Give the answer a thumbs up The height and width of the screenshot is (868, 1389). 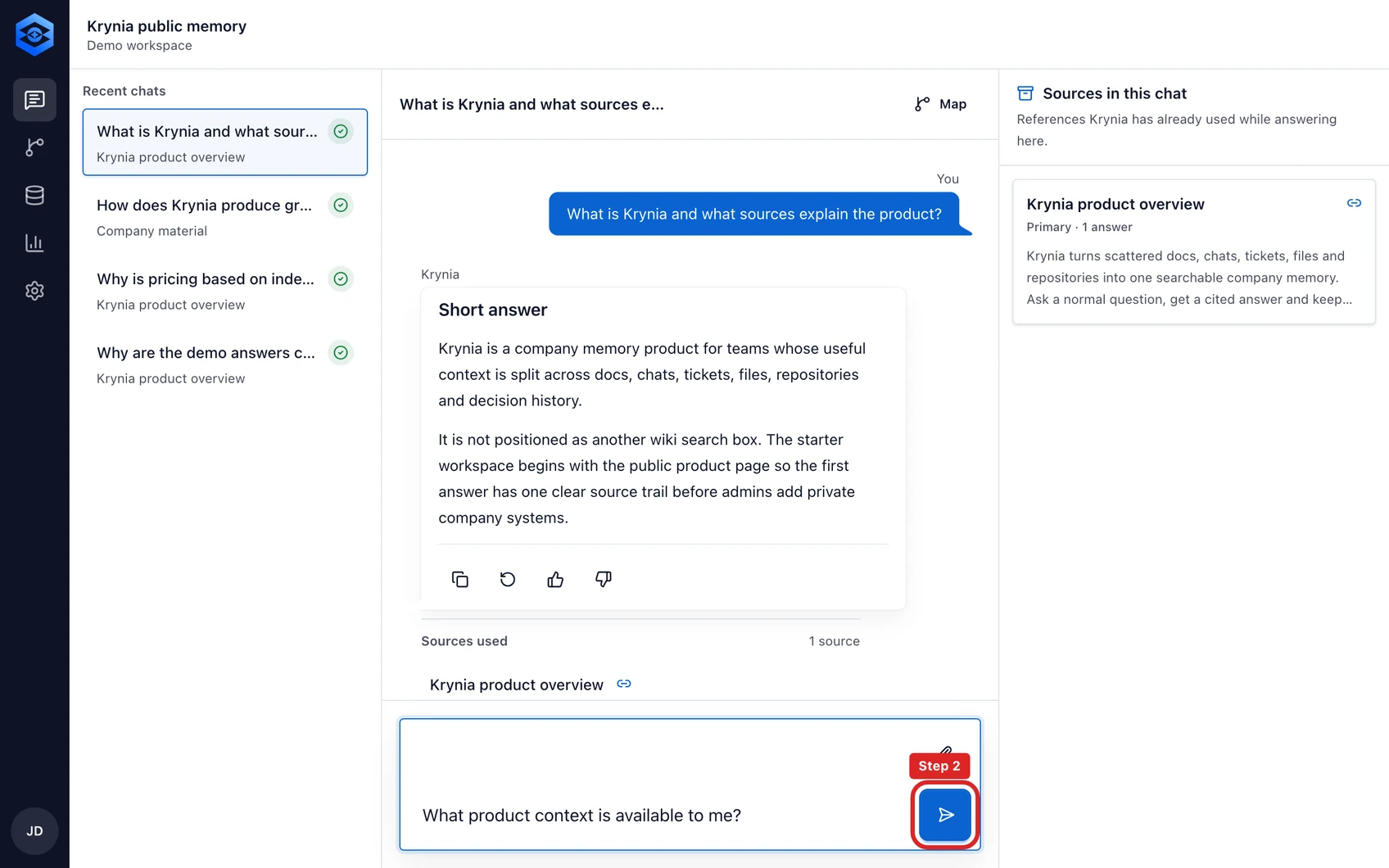tap(555, 580)
